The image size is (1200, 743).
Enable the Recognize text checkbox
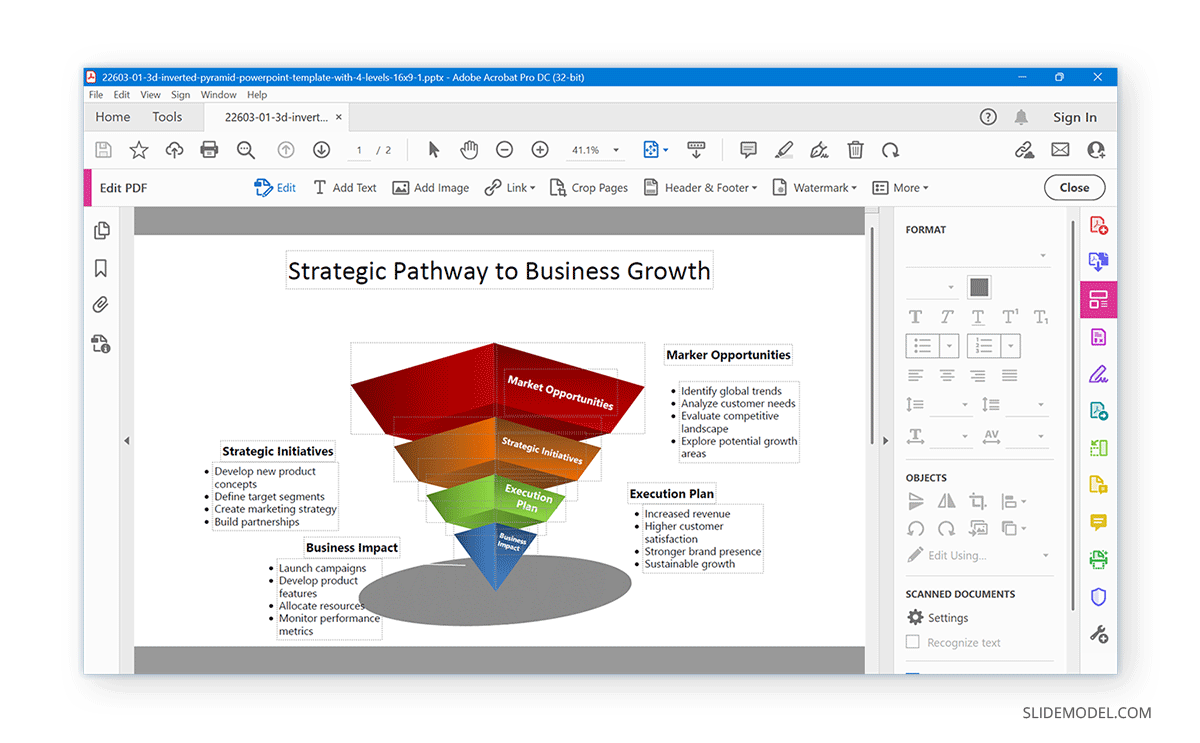[912, 642]
